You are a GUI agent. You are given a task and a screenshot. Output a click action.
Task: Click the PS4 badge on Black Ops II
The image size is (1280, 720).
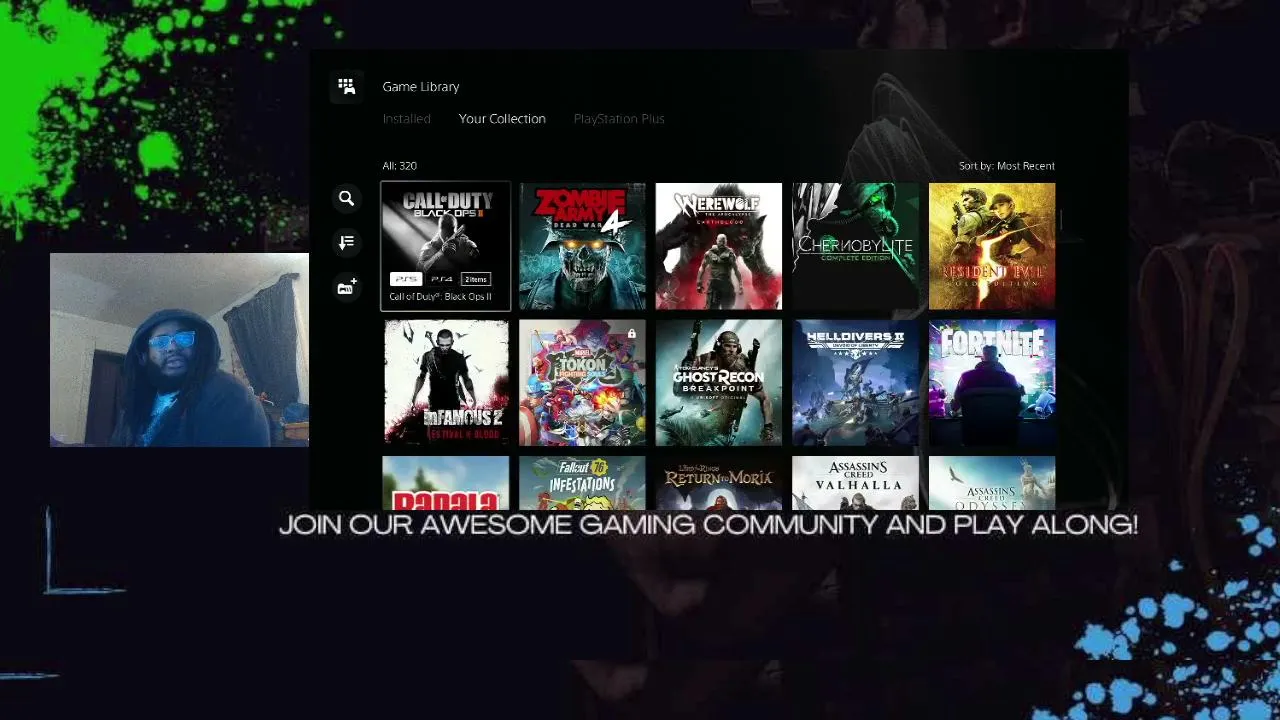[441, 279]
